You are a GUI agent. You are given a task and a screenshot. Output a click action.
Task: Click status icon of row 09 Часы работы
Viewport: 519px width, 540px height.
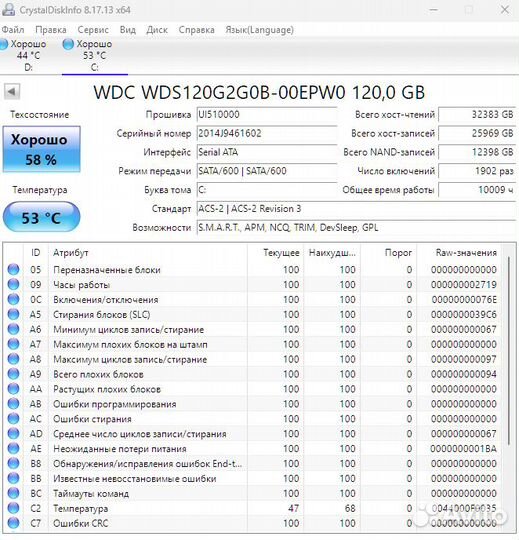click(13, 284)
